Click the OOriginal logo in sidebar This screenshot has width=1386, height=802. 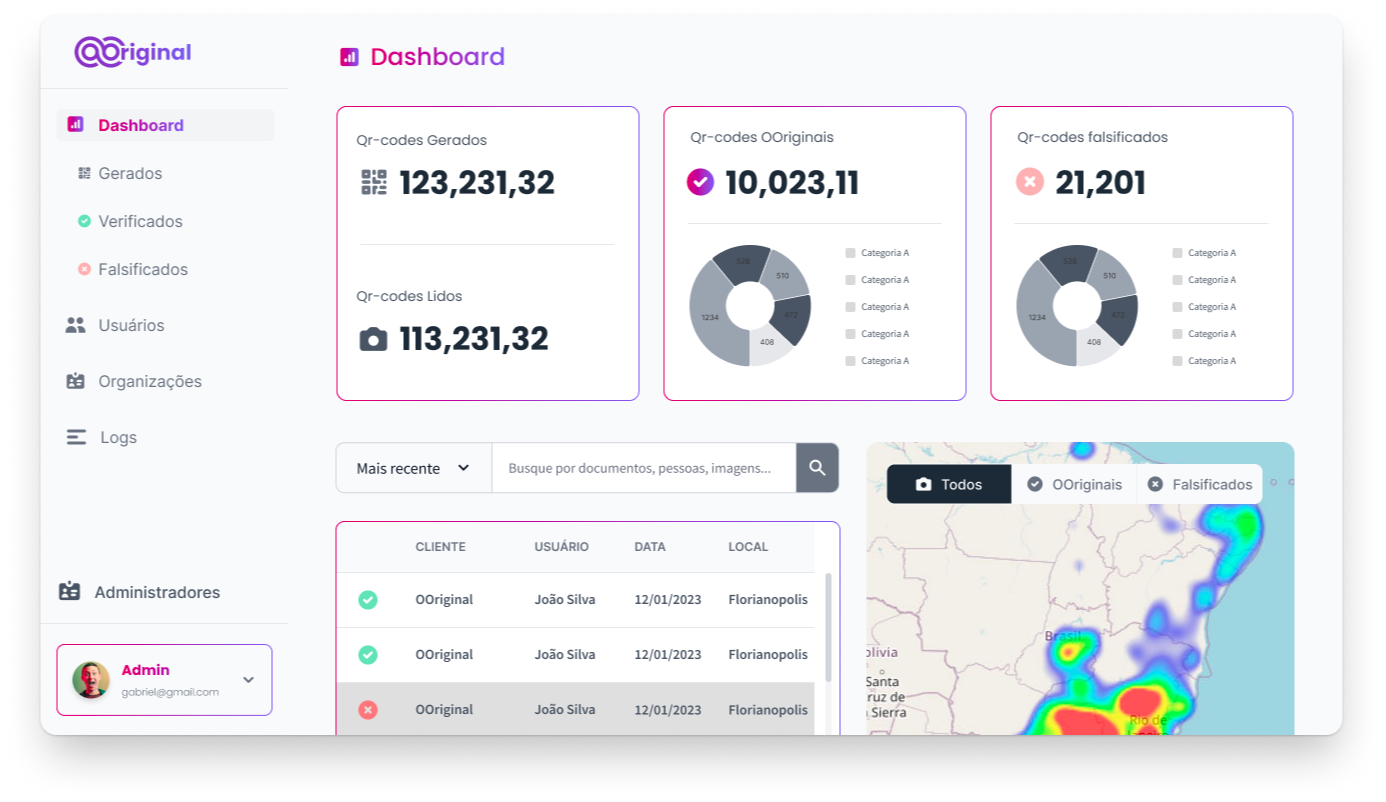132,53
